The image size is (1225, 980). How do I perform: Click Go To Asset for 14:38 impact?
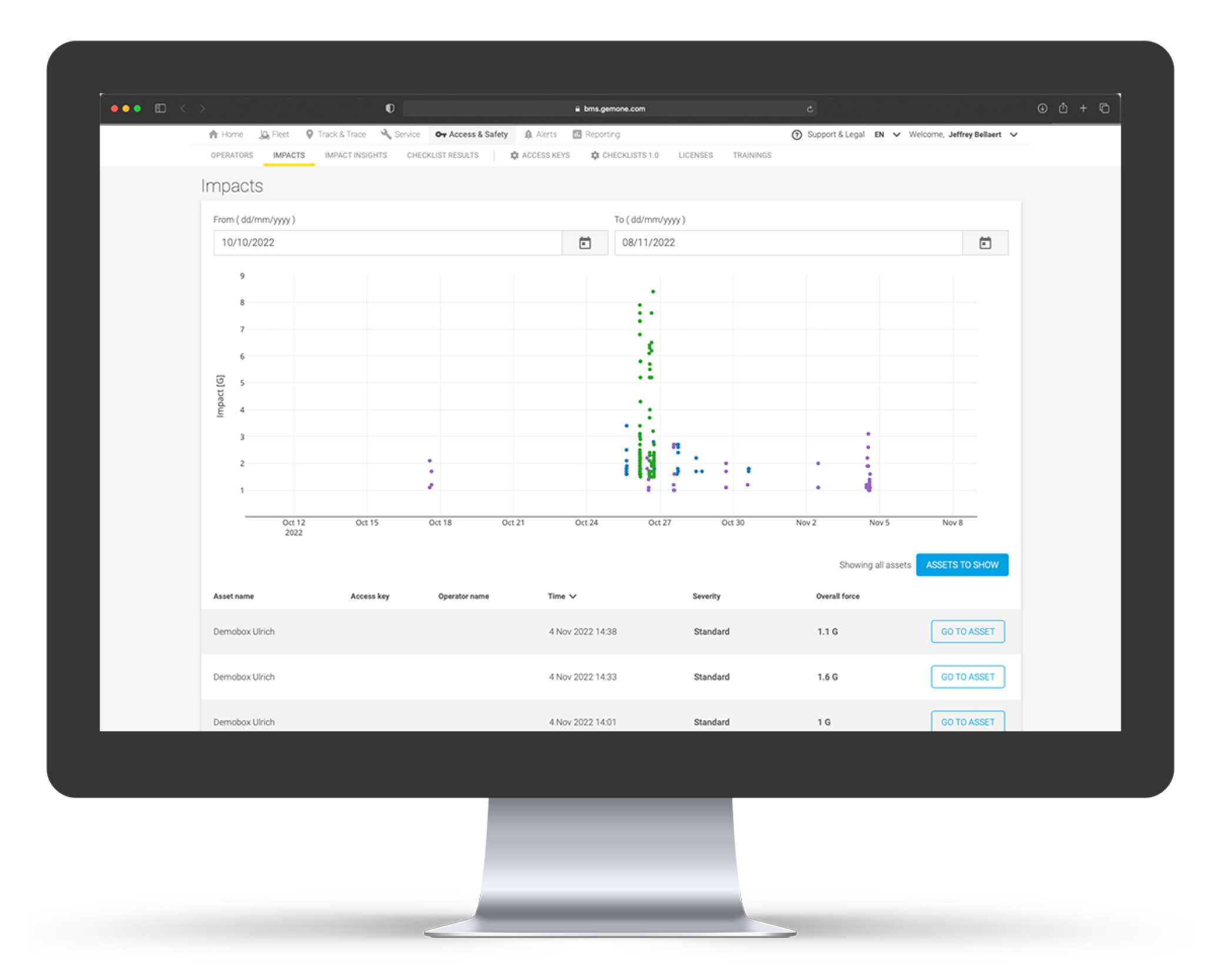tap(967, 631)
